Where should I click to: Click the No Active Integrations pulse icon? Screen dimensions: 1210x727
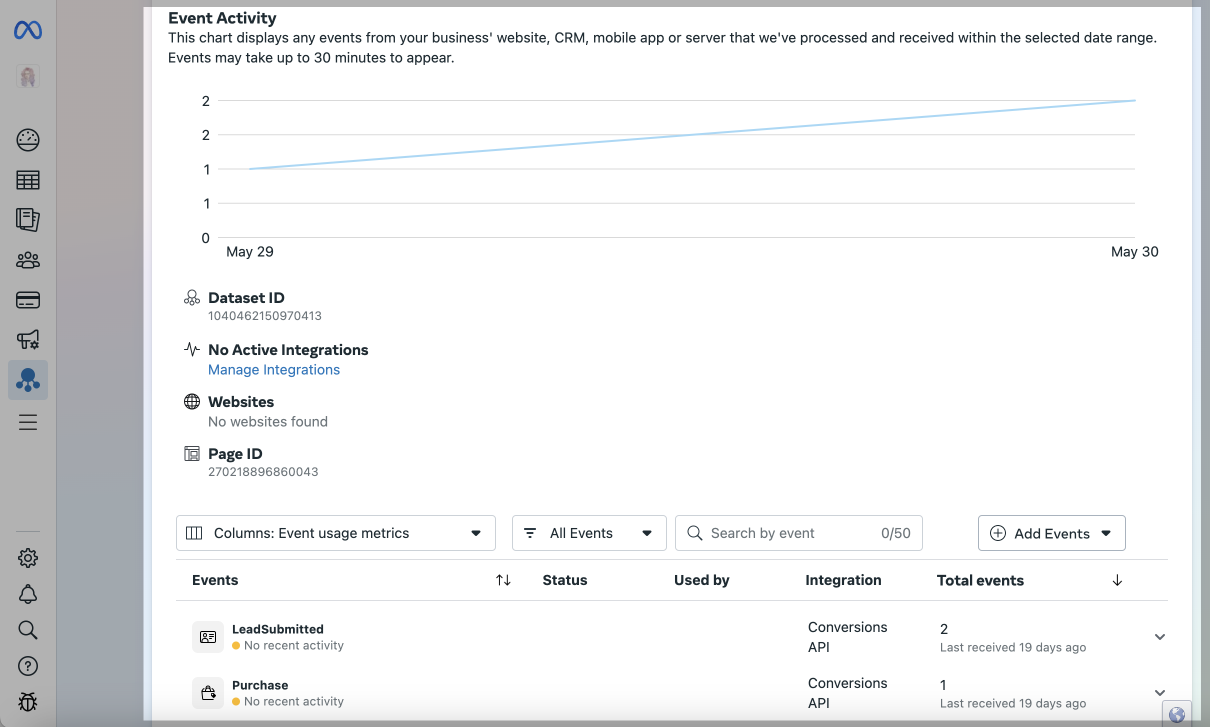click(x=192, y=350)
